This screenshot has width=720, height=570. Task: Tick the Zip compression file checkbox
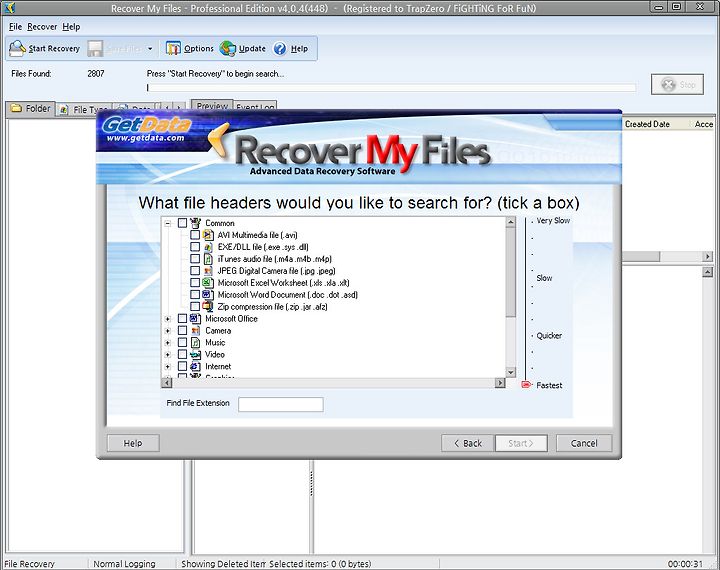pos(195,307)
